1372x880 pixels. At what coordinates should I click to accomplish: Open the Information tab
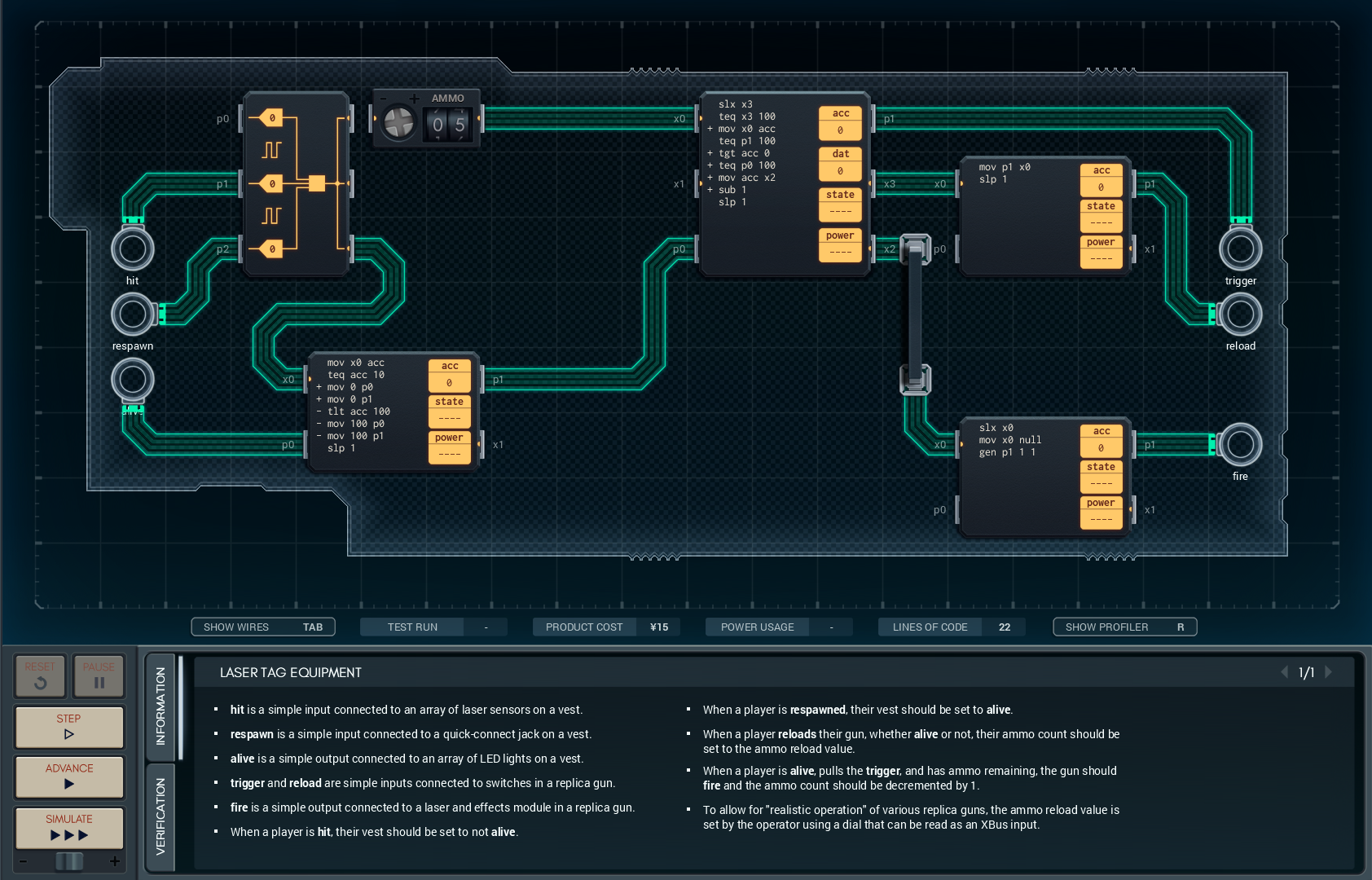pyautogui.click(x=161, y=706)
